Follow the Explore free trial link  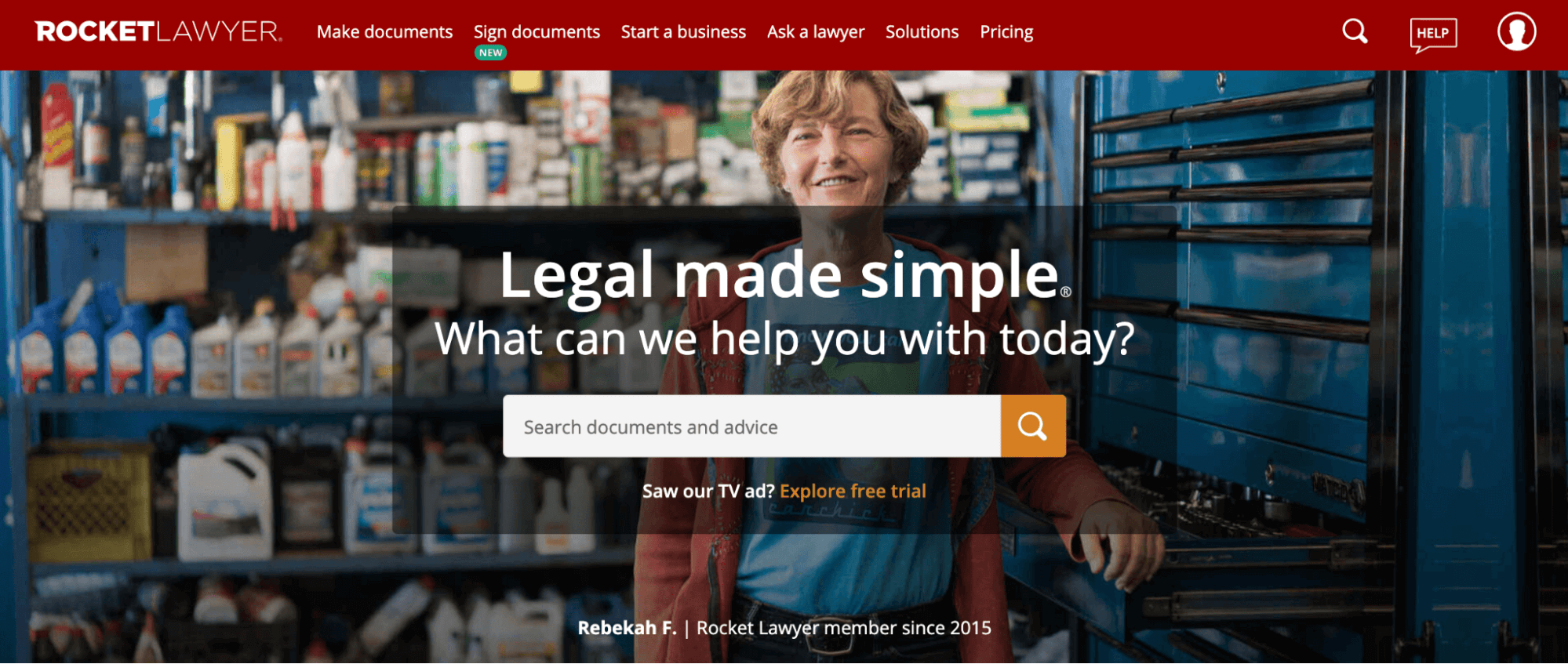click(x=853, y=491)
